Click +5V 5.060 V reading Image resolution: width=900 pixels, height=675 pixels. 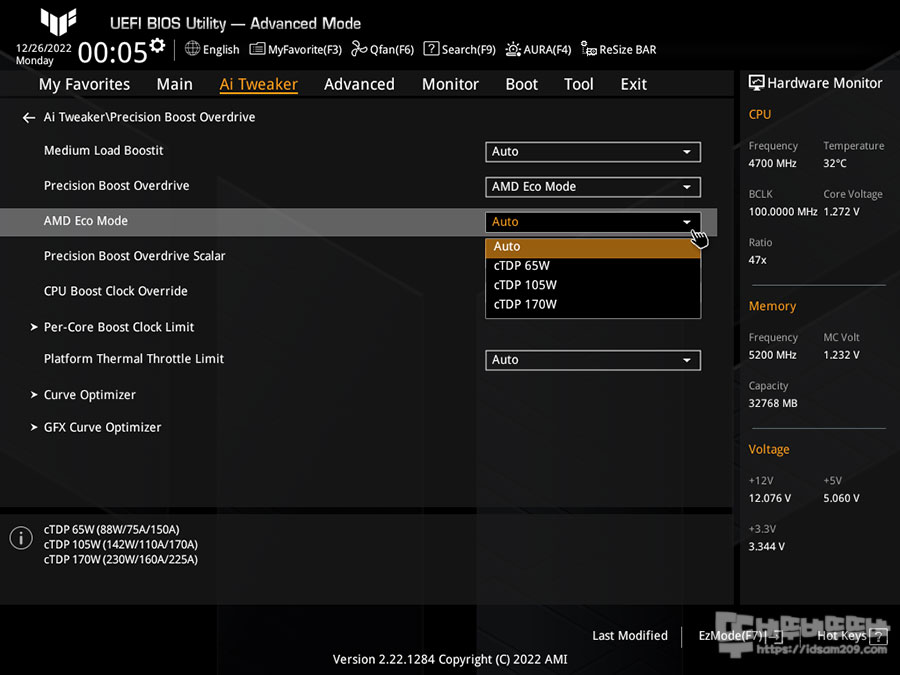[x=841, y=498]
